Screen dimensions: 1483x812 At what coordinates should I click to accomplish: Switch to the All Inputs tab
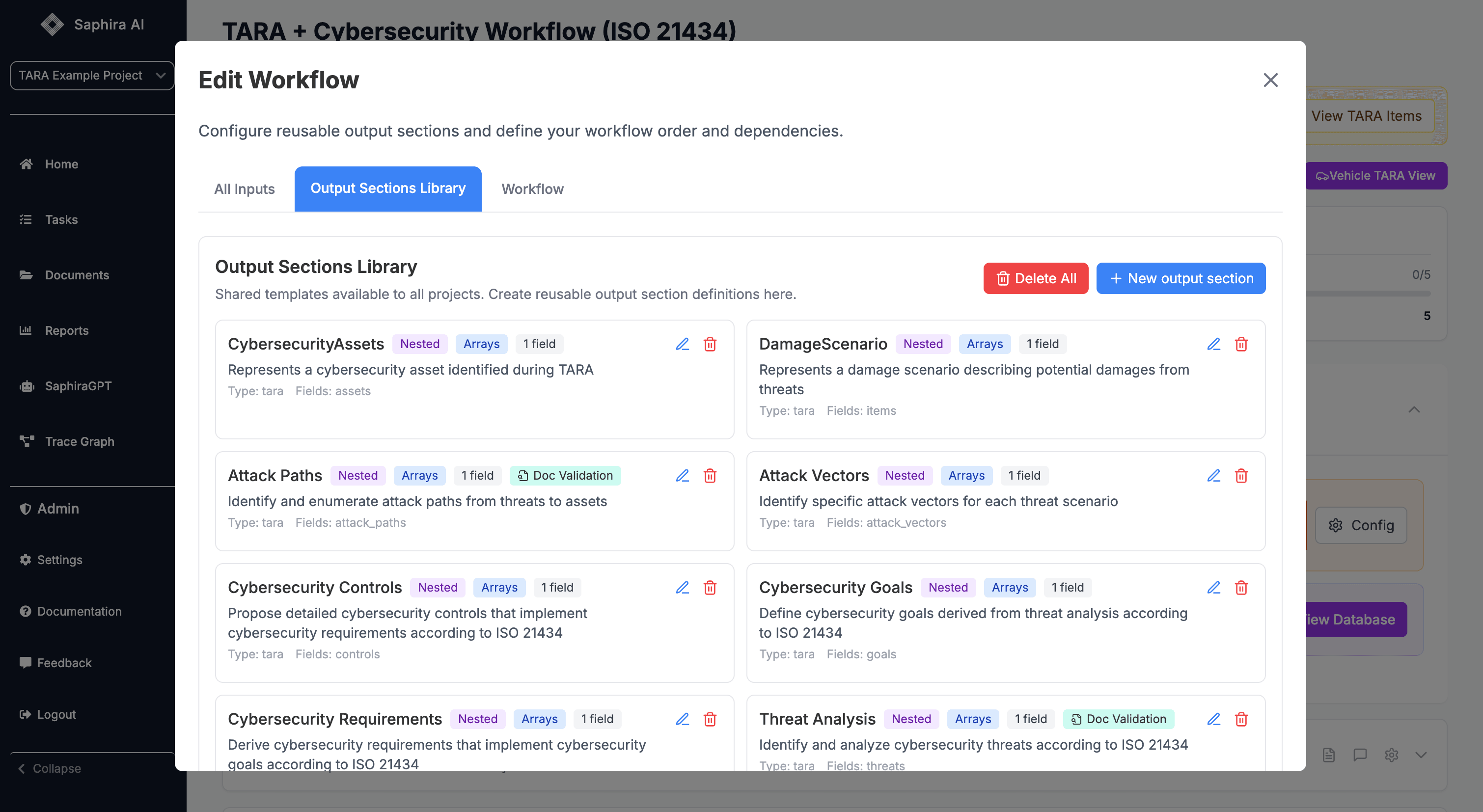(244, 189)
